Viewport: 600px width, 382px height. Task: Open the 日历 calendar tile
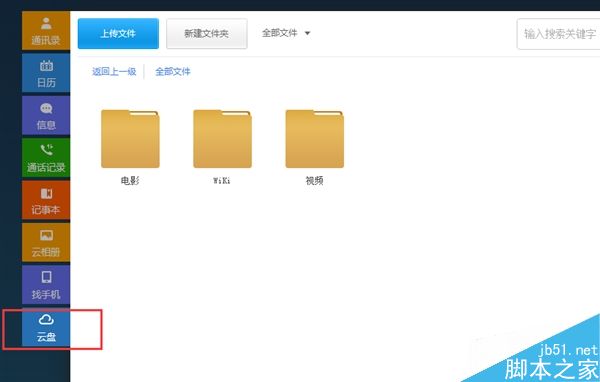[x=46, y=73]
